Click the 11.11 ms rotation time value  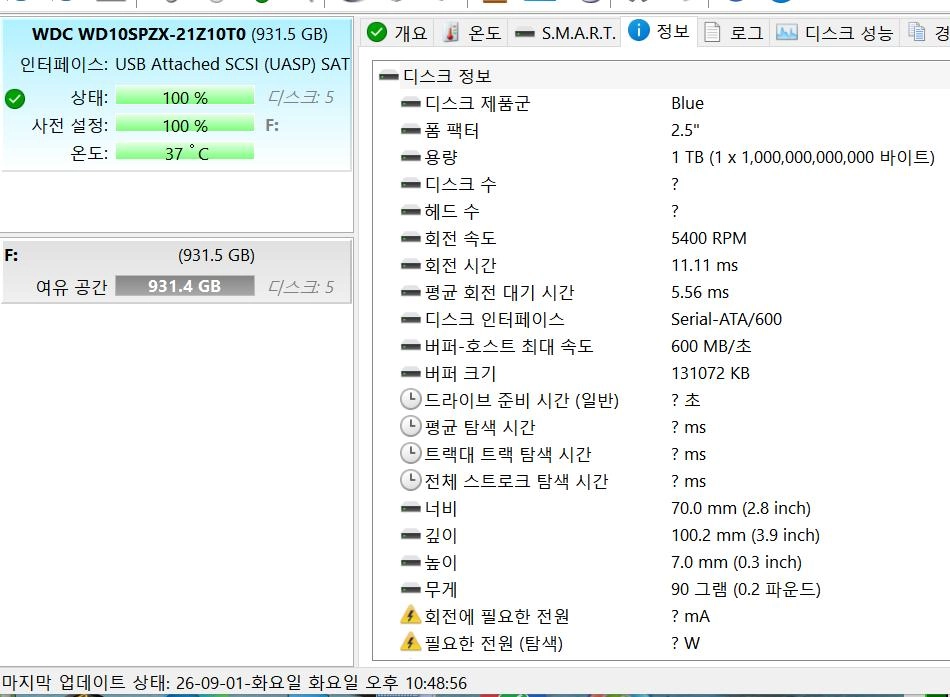(x=704, y=265)
